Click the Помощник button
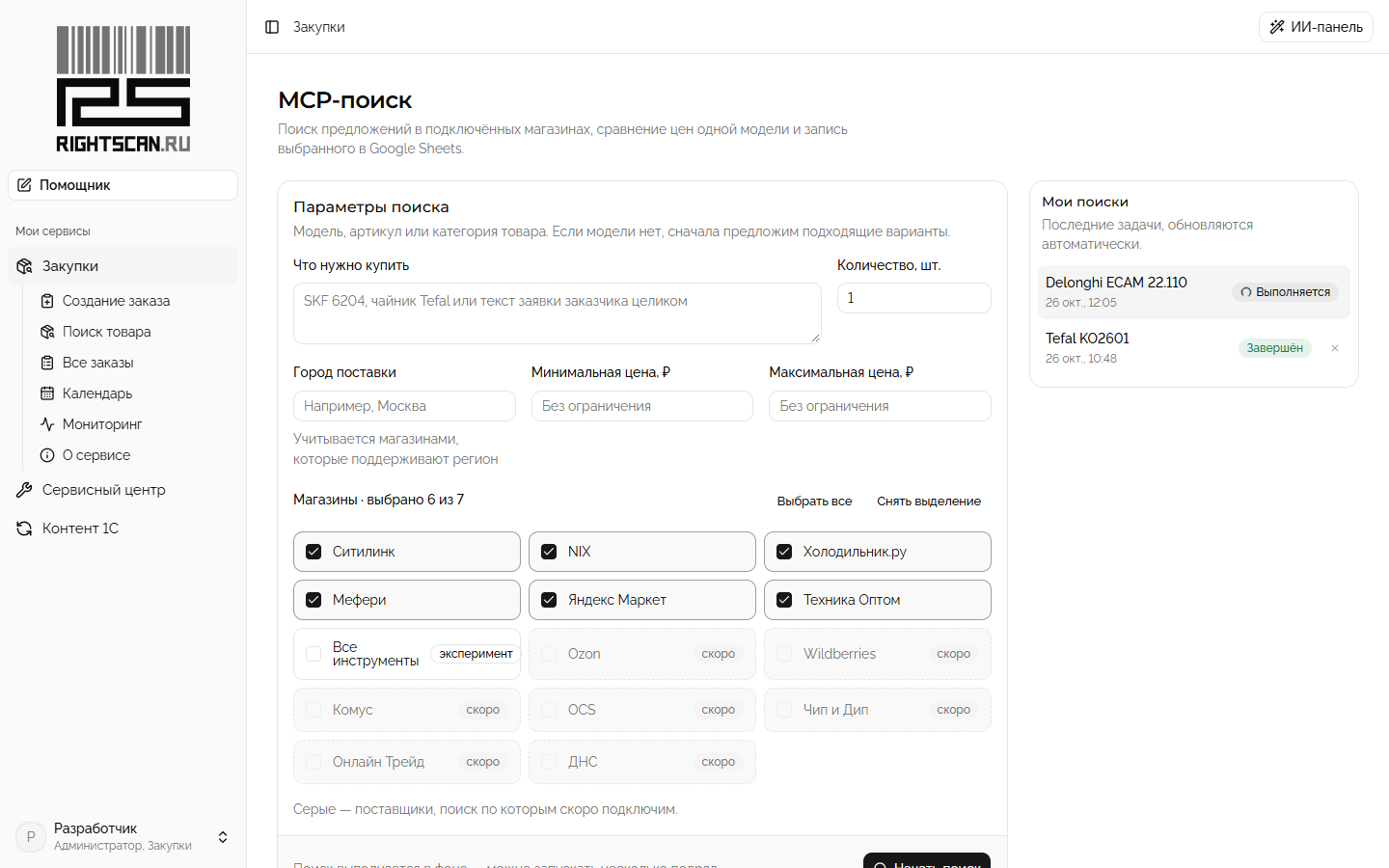The width and height of the screenshot is (1389, 868). (123, 185)
